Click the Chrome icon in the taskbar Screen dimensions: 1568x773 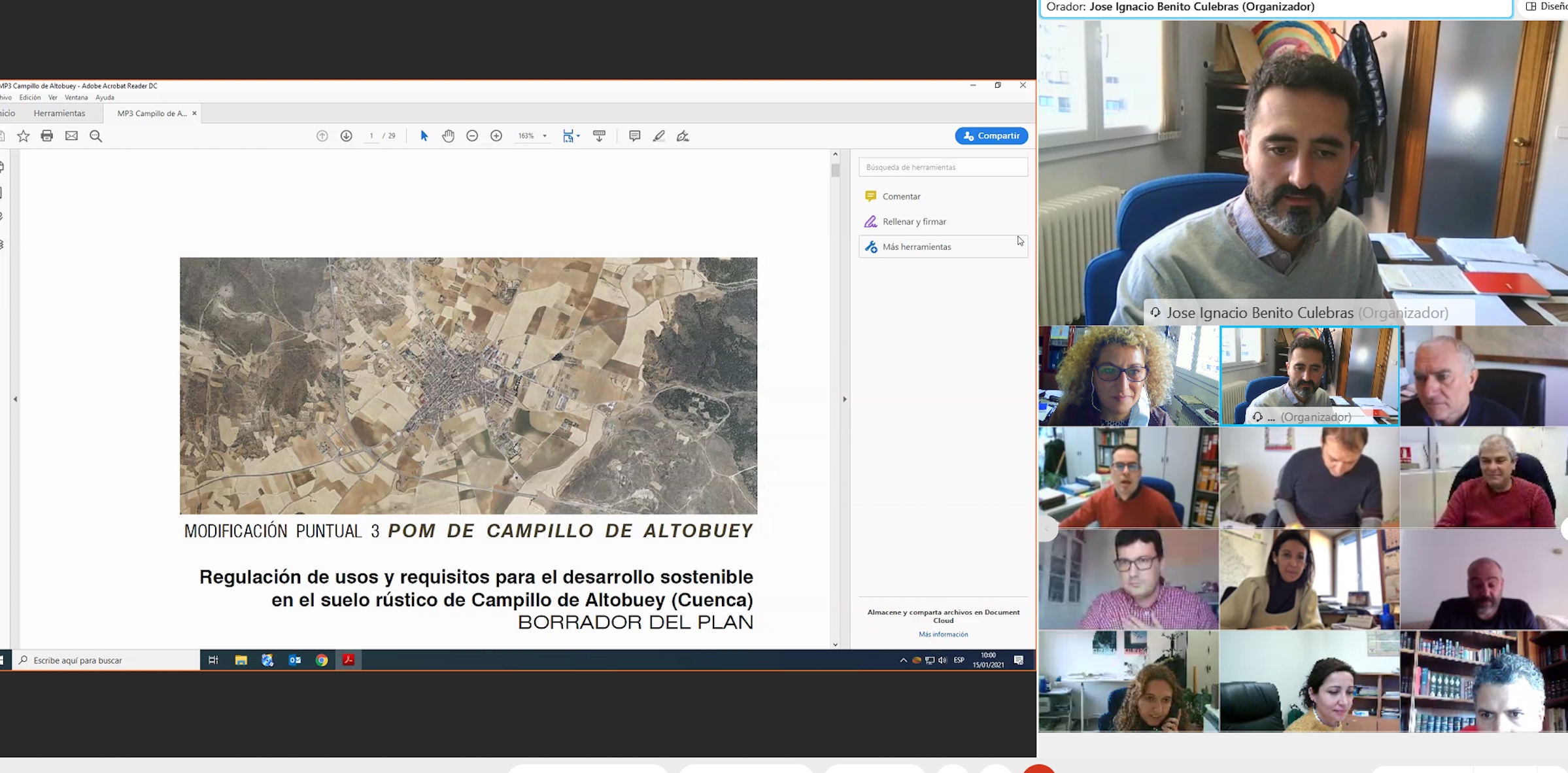pos(322,661)
